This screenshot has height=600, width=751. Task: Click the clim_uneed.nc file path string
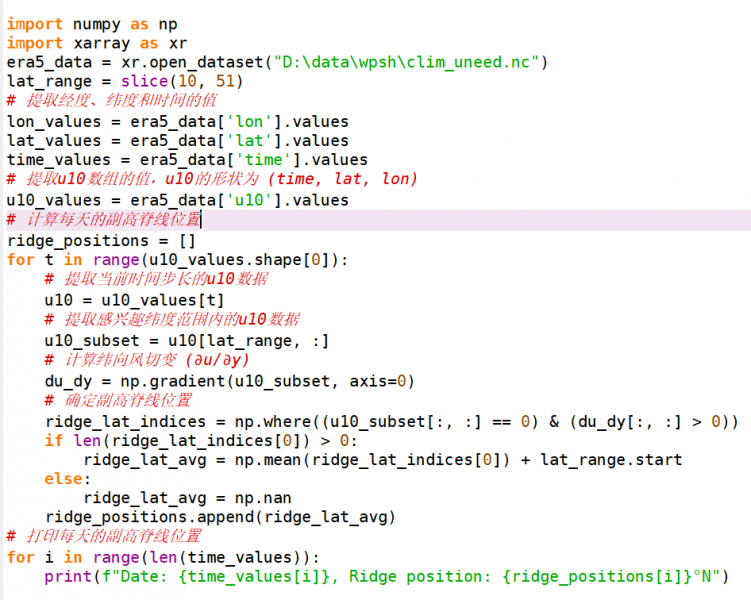[x=412, y=62]
